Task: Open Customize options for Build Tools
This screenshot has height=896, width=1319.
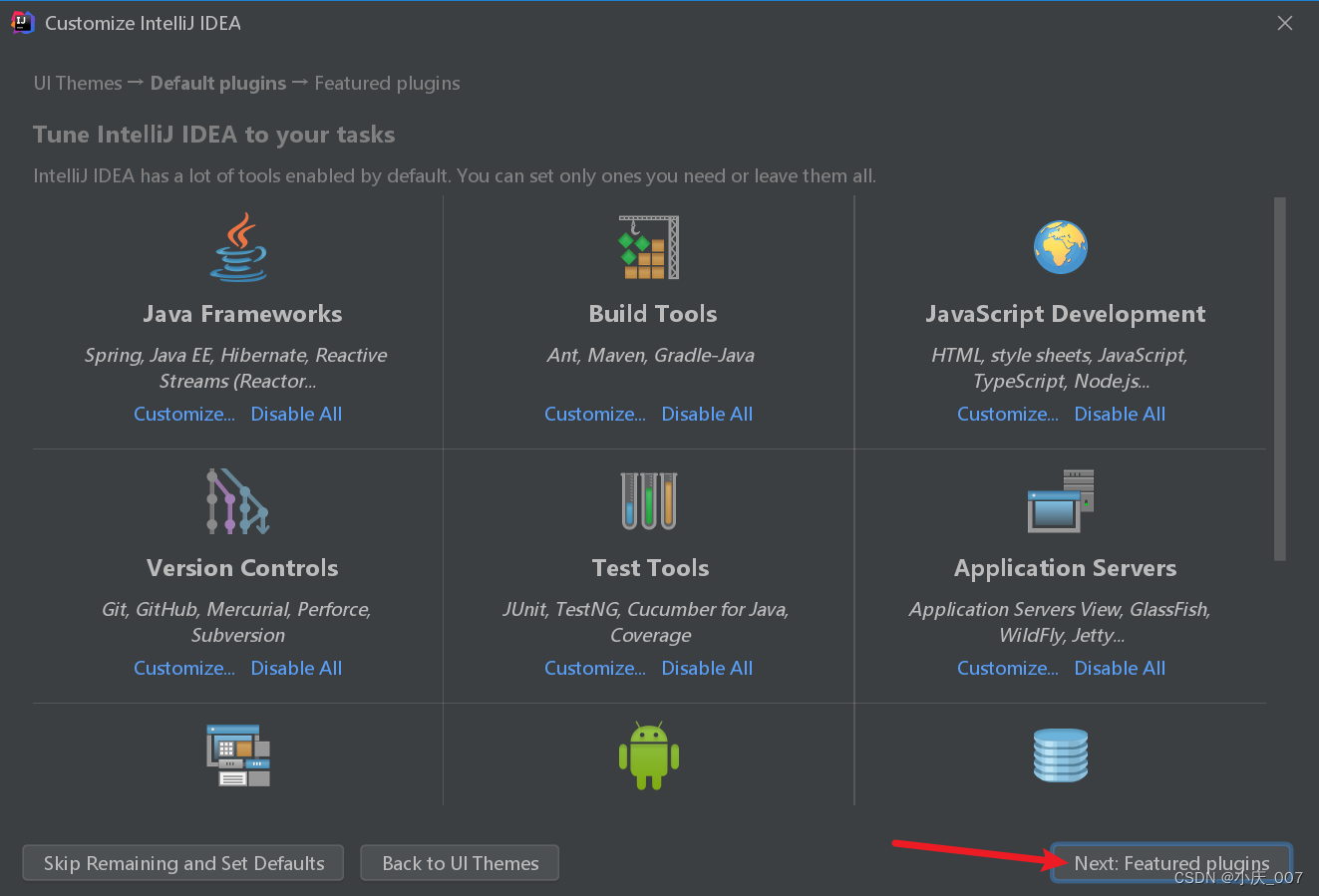Action: [594, 414]
